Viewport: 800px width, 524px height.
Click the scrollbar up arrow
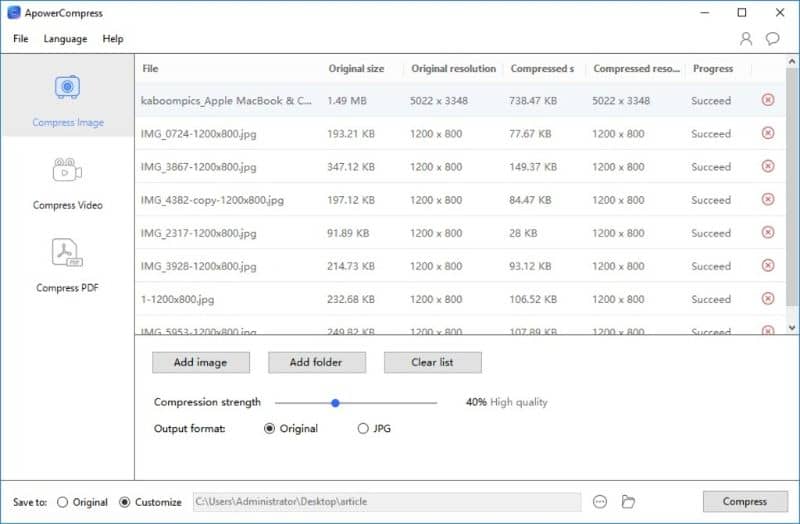792,61
